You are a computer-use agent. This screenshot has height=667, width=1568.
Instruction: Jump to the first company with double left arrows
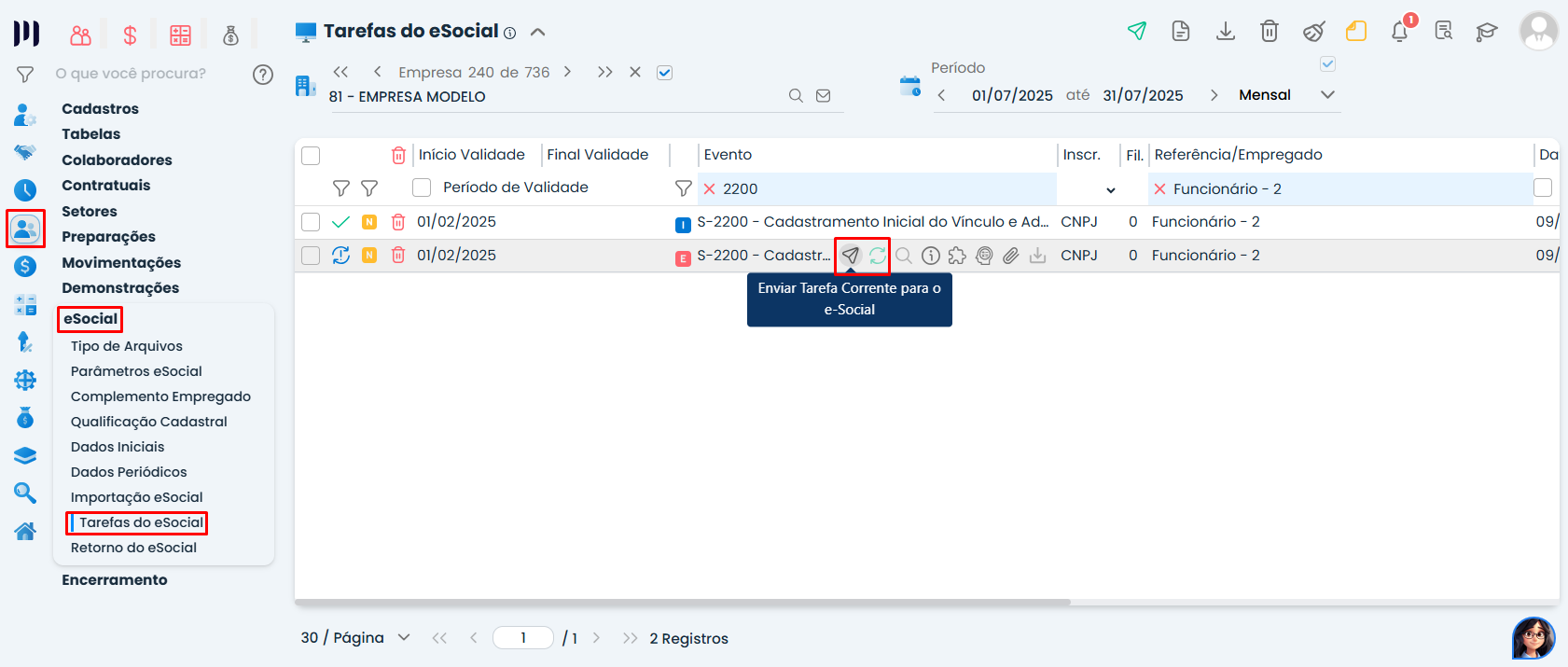tap(340, 72)
